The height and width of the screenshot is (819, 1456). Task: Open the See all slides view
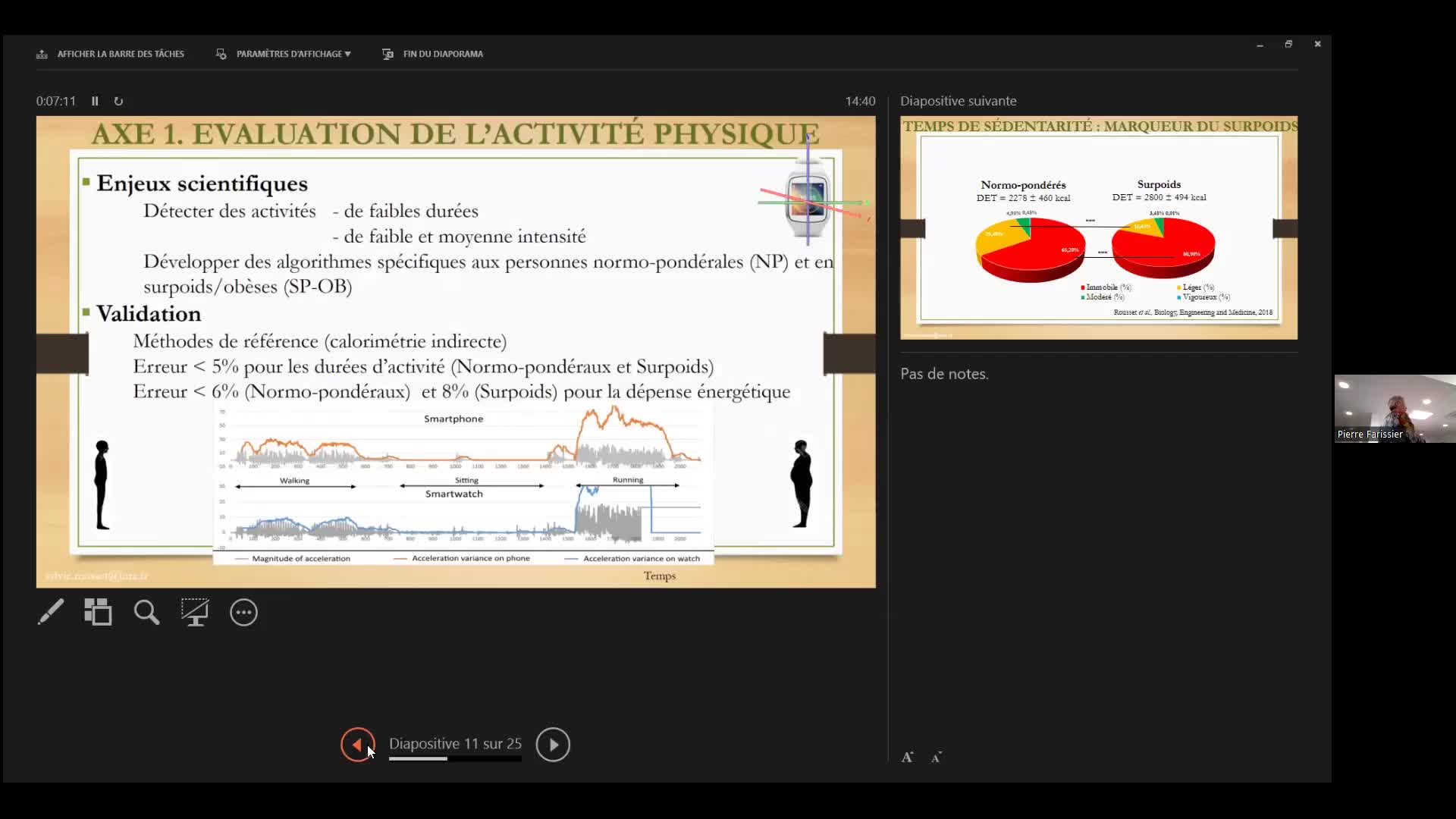[x=98, y=612]
